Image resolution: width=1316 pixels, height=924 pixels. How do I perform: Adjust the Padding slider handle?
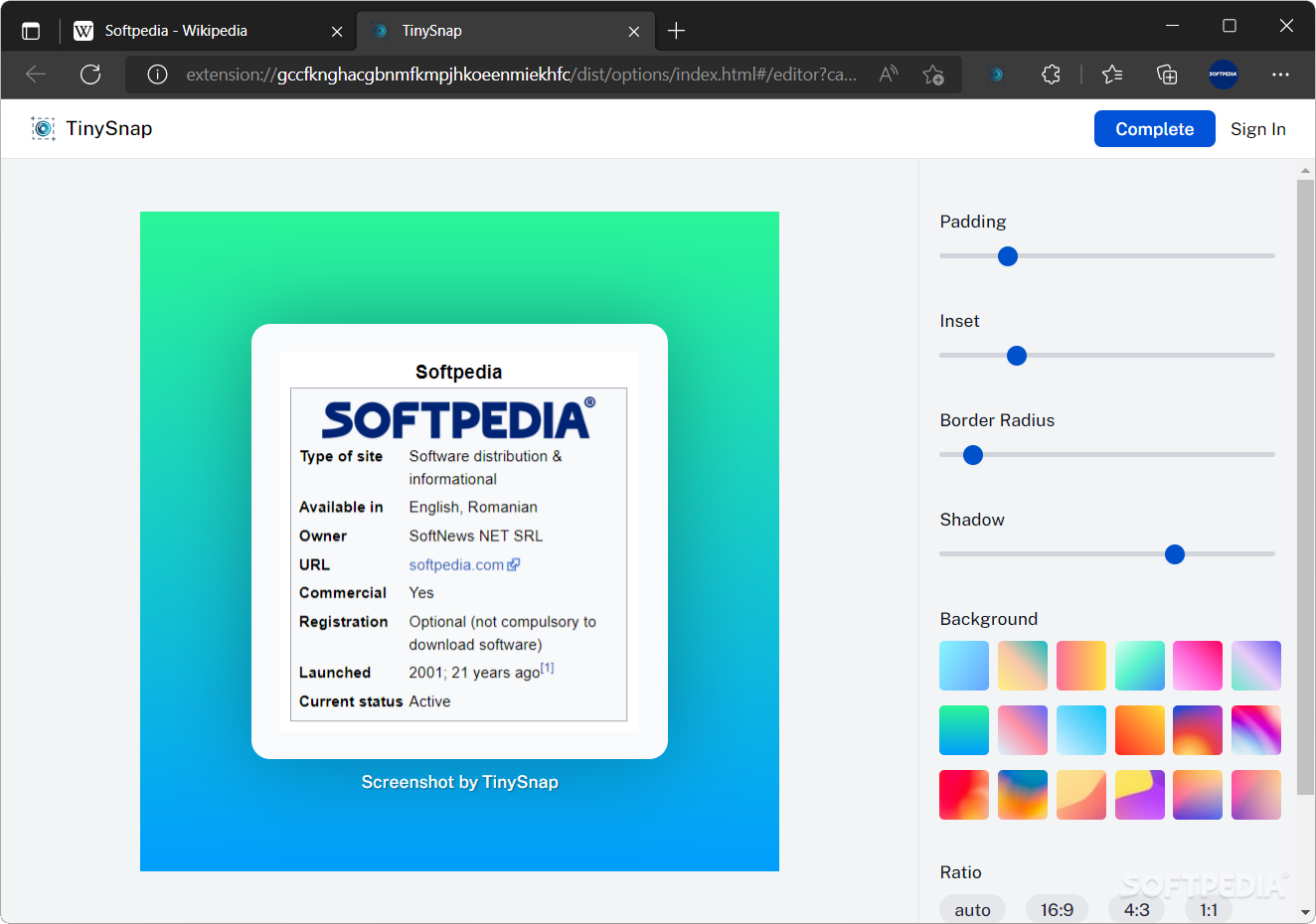click(x=1008, y=256)
